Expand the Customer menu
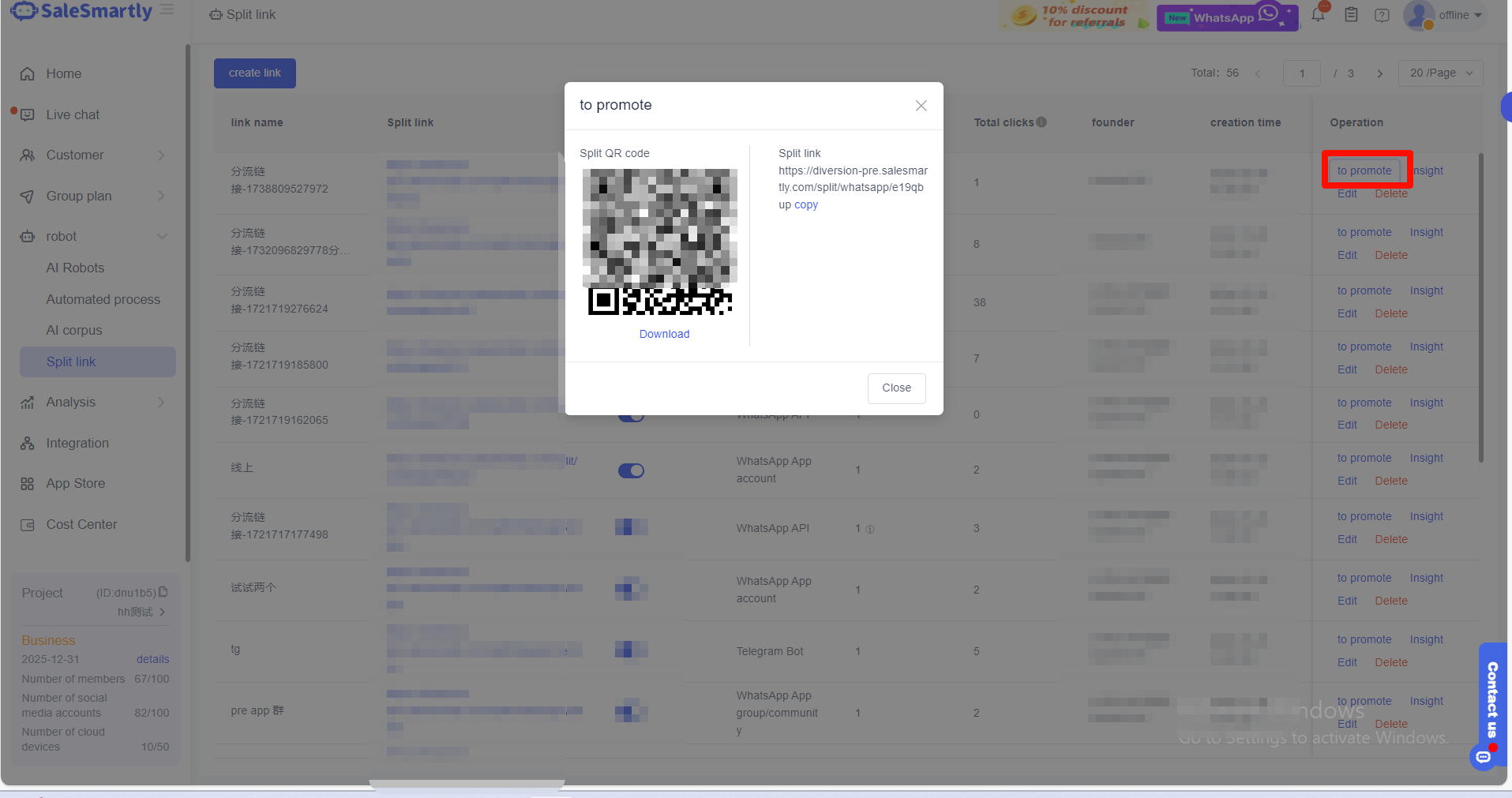This screenshot has width=1512, height=798. [94, 155]
